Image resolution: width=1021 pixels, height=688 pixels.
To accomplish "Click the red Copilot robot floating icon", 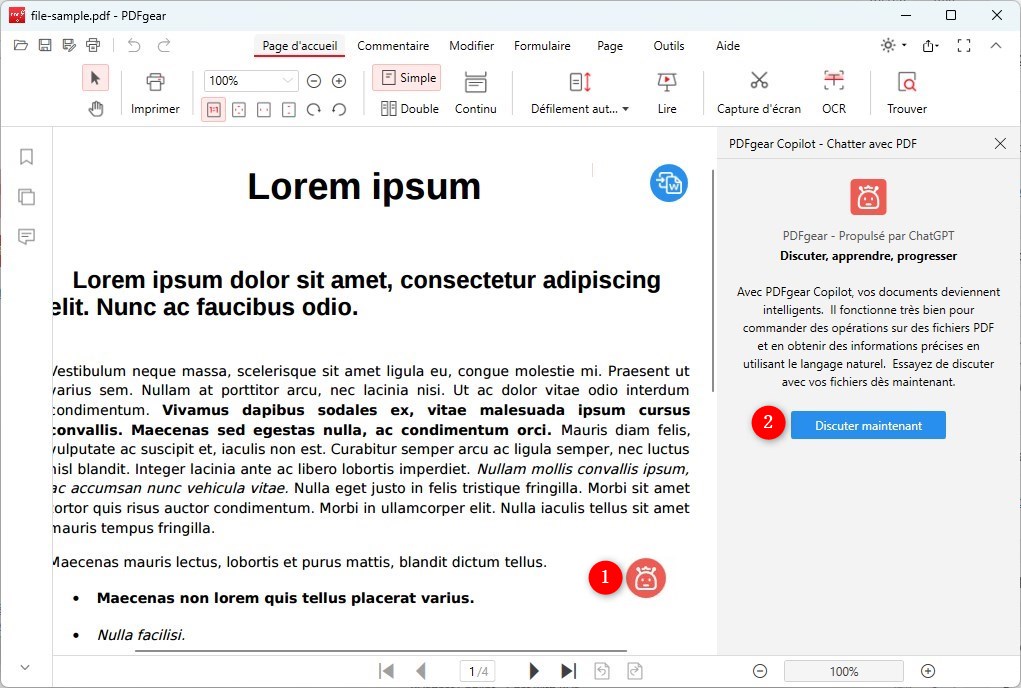I will [x=646, y=578].
